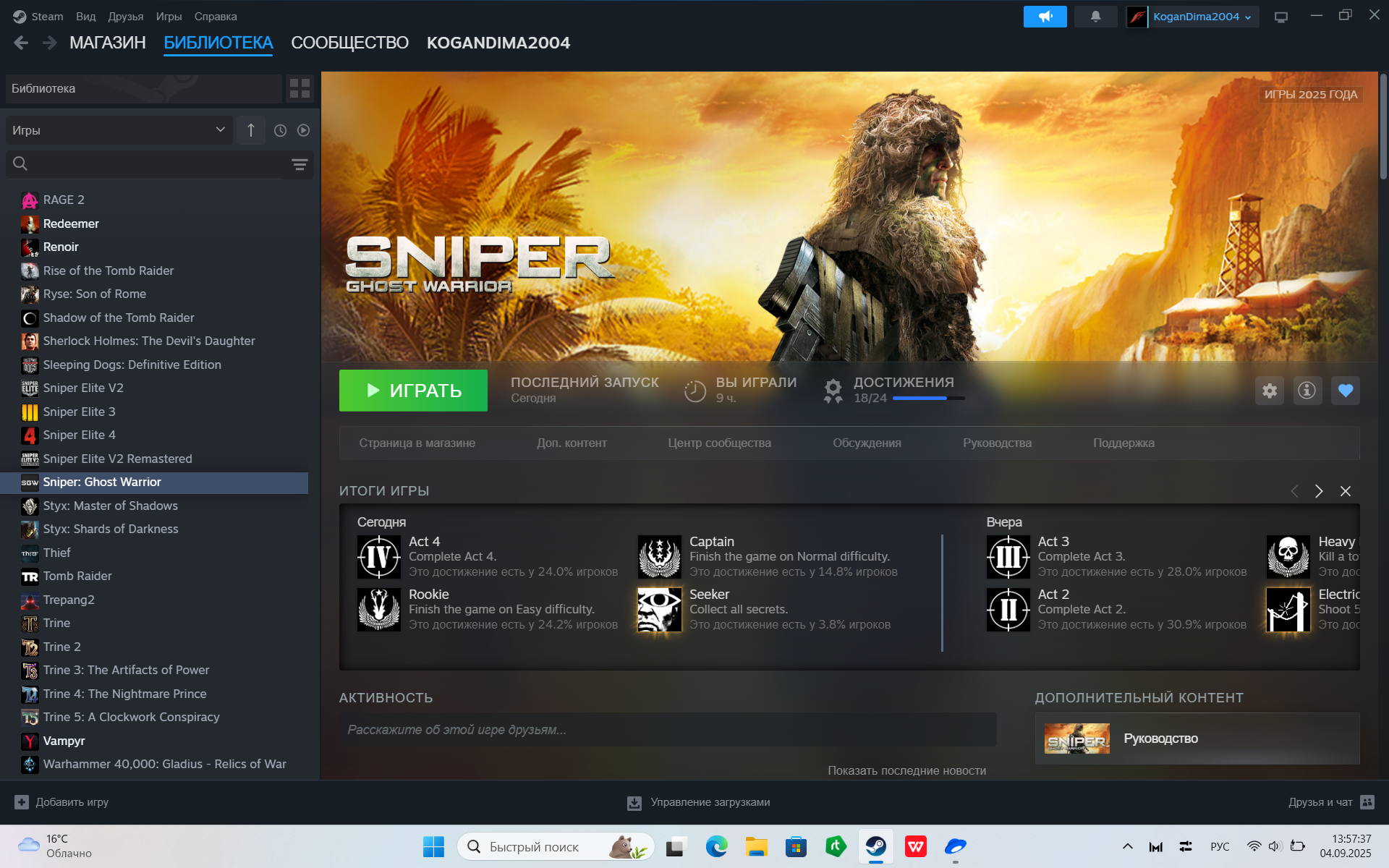Go forward with the right arrow
This screenshot has height=868, width=1389.
[x=49, y=43]
